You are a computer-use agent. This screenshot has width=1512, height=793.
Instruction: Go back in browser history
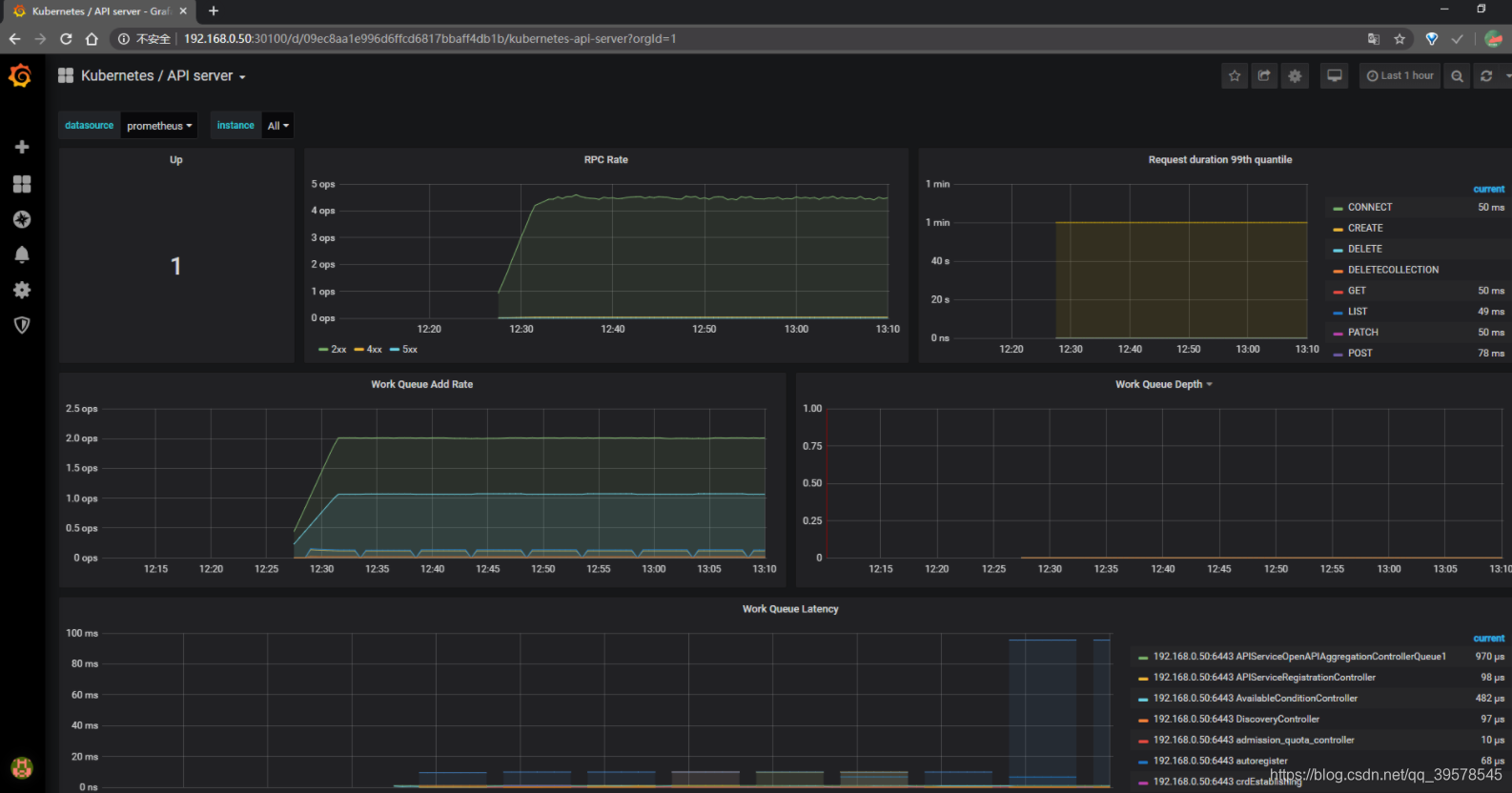pos(14,39)
